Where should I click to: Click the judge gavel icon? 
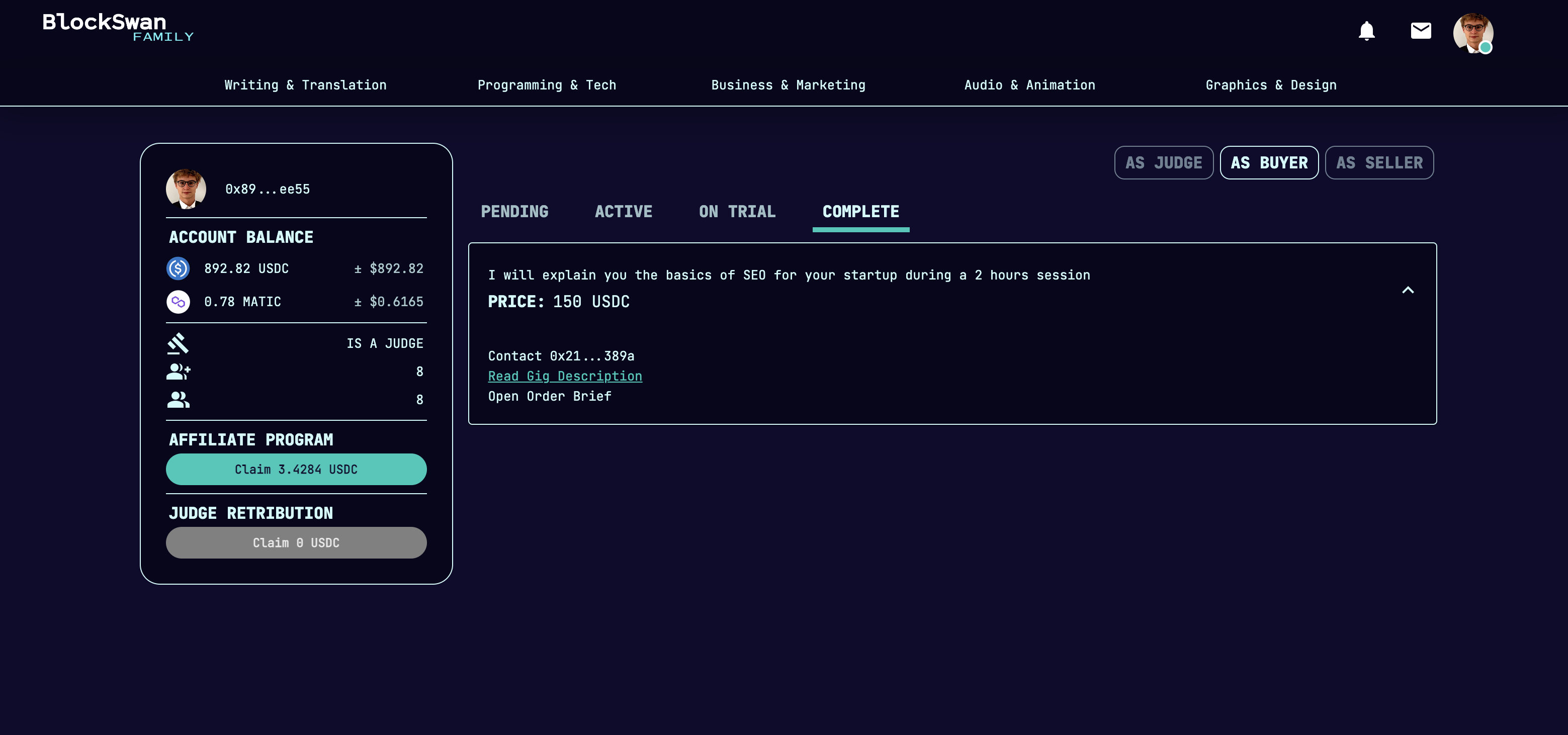[x=178, y=343]
